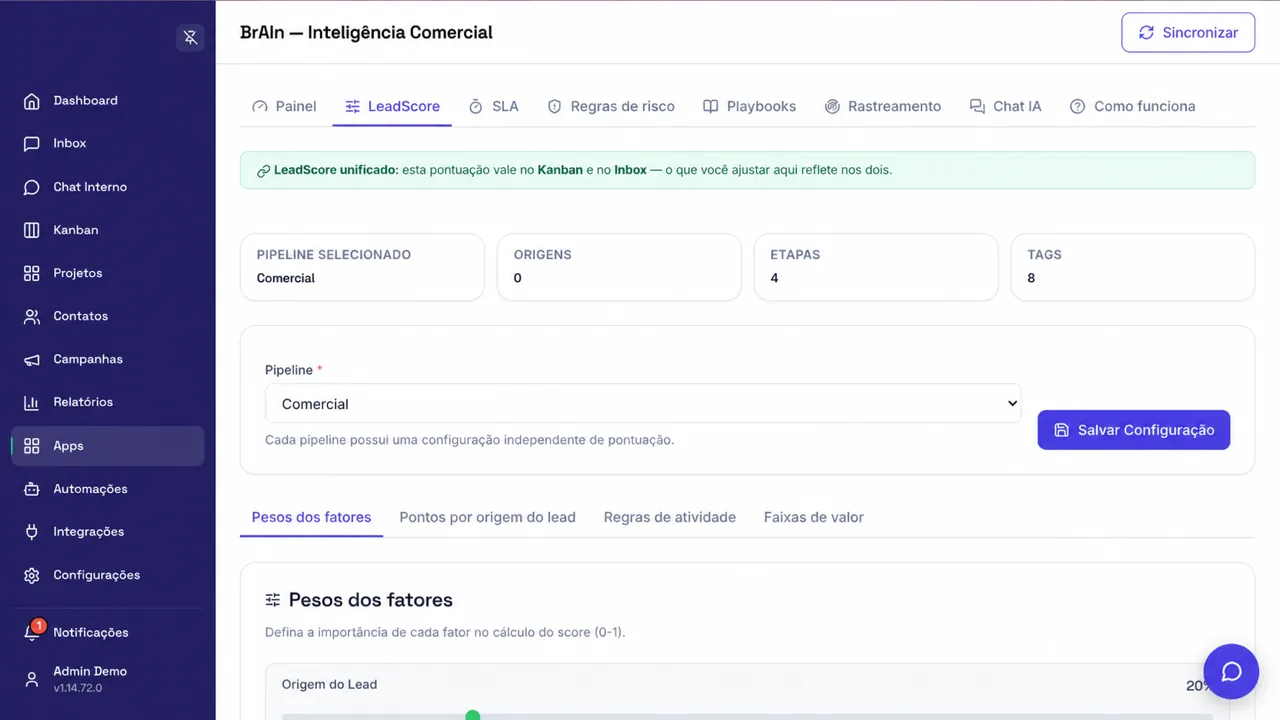Screen dimensions: 1280x720
Task: Click the LeadScore unificado info banner
Action: click(x=747, y=170)
